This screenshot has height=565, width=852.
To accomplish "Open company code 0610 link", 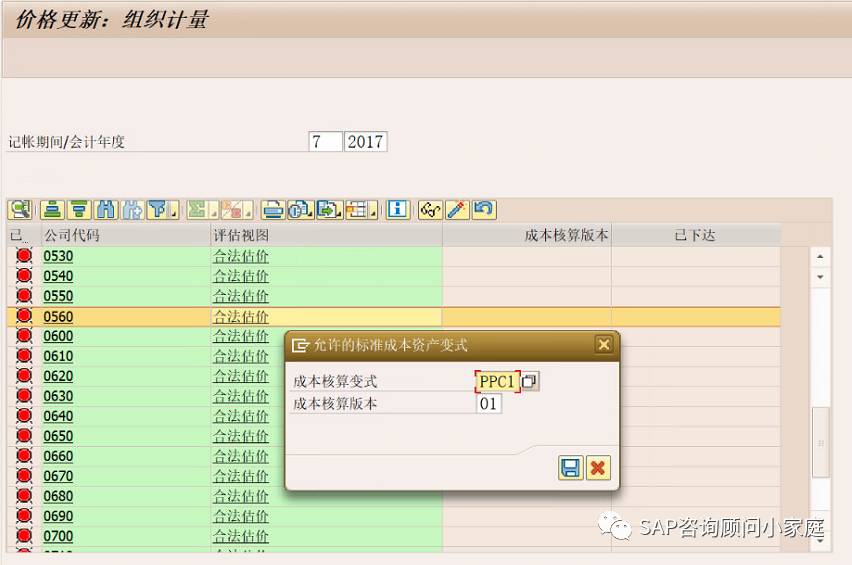I will click(58, 356).
